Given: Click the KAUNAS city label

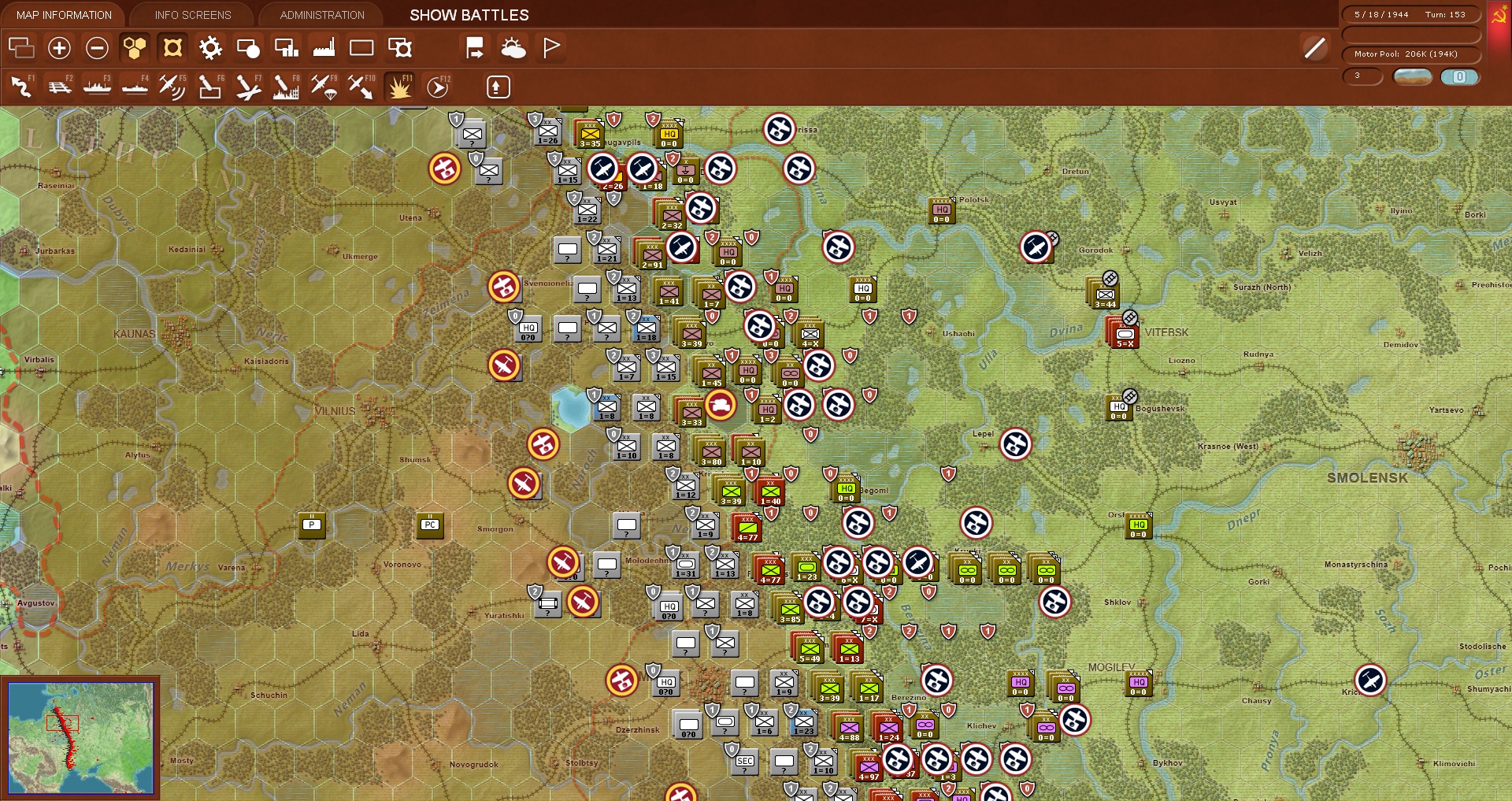Looking at the screenshot, I should (x=134, y=334).
